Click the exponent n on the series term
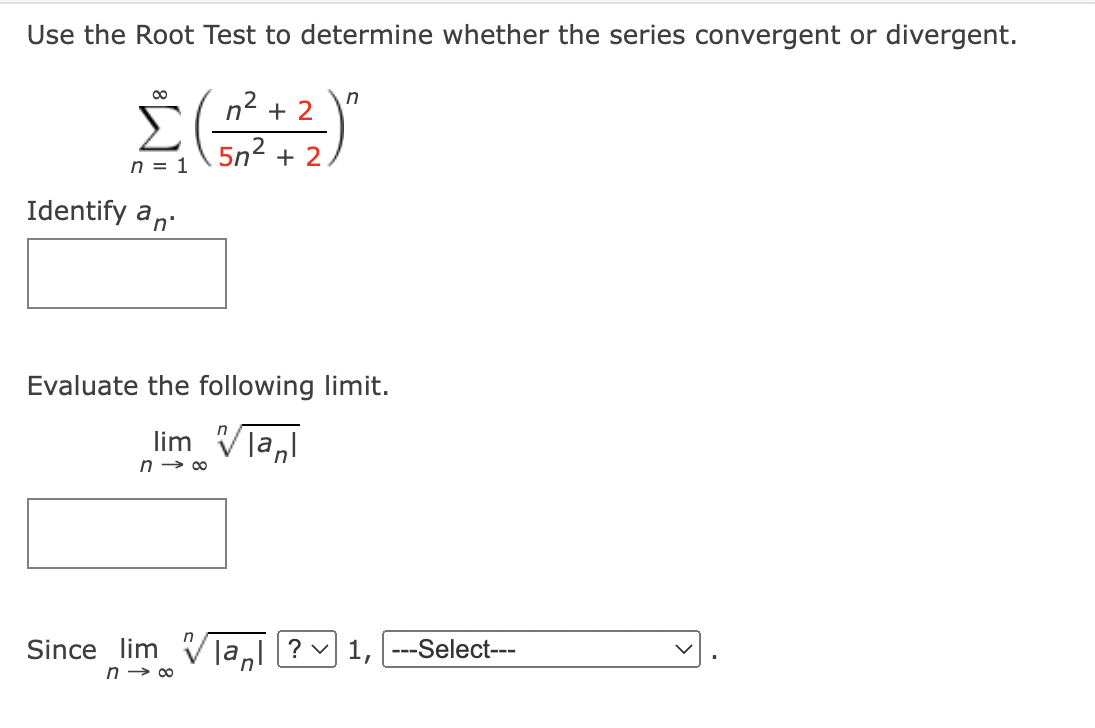The height and width of the screenshot is (728, 1095). coord(351,98)
